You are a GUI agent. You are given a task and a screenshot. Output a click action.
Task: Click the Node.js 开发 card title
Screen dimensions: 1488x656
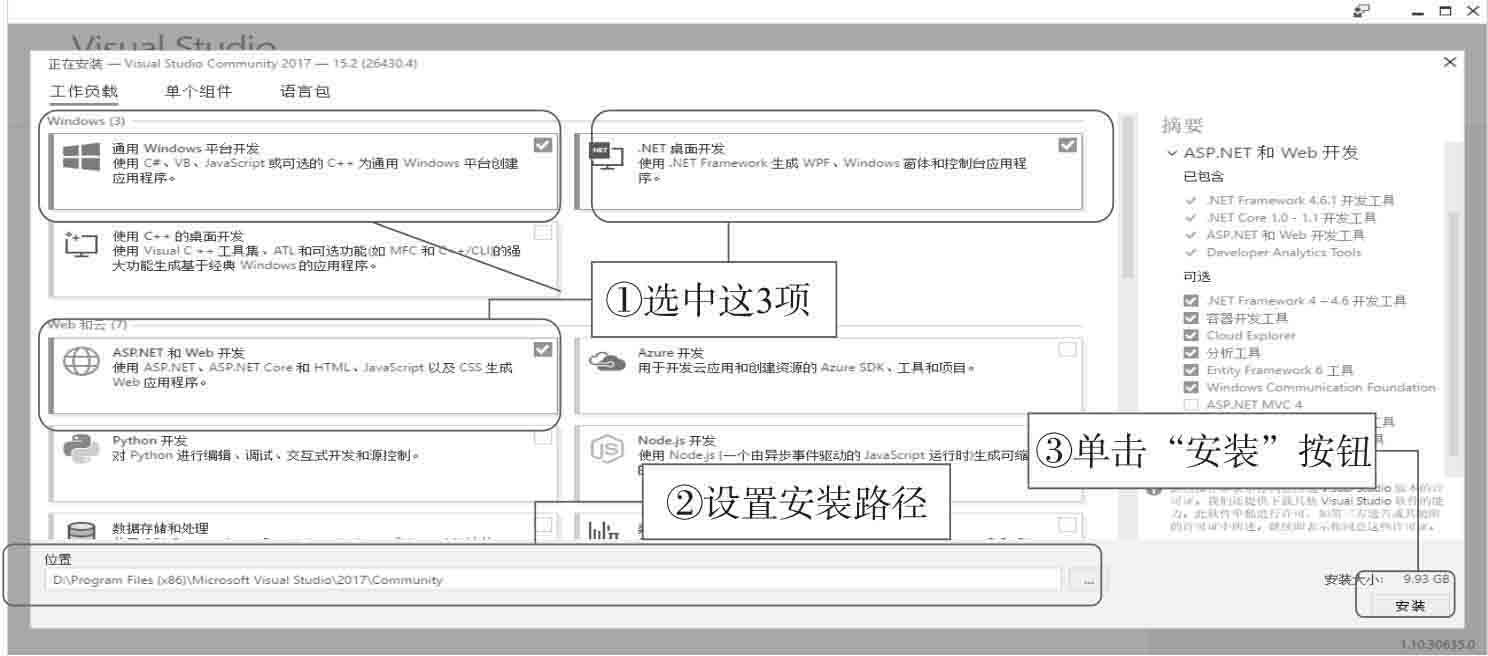pyautogui.click(x=677, y=440)
